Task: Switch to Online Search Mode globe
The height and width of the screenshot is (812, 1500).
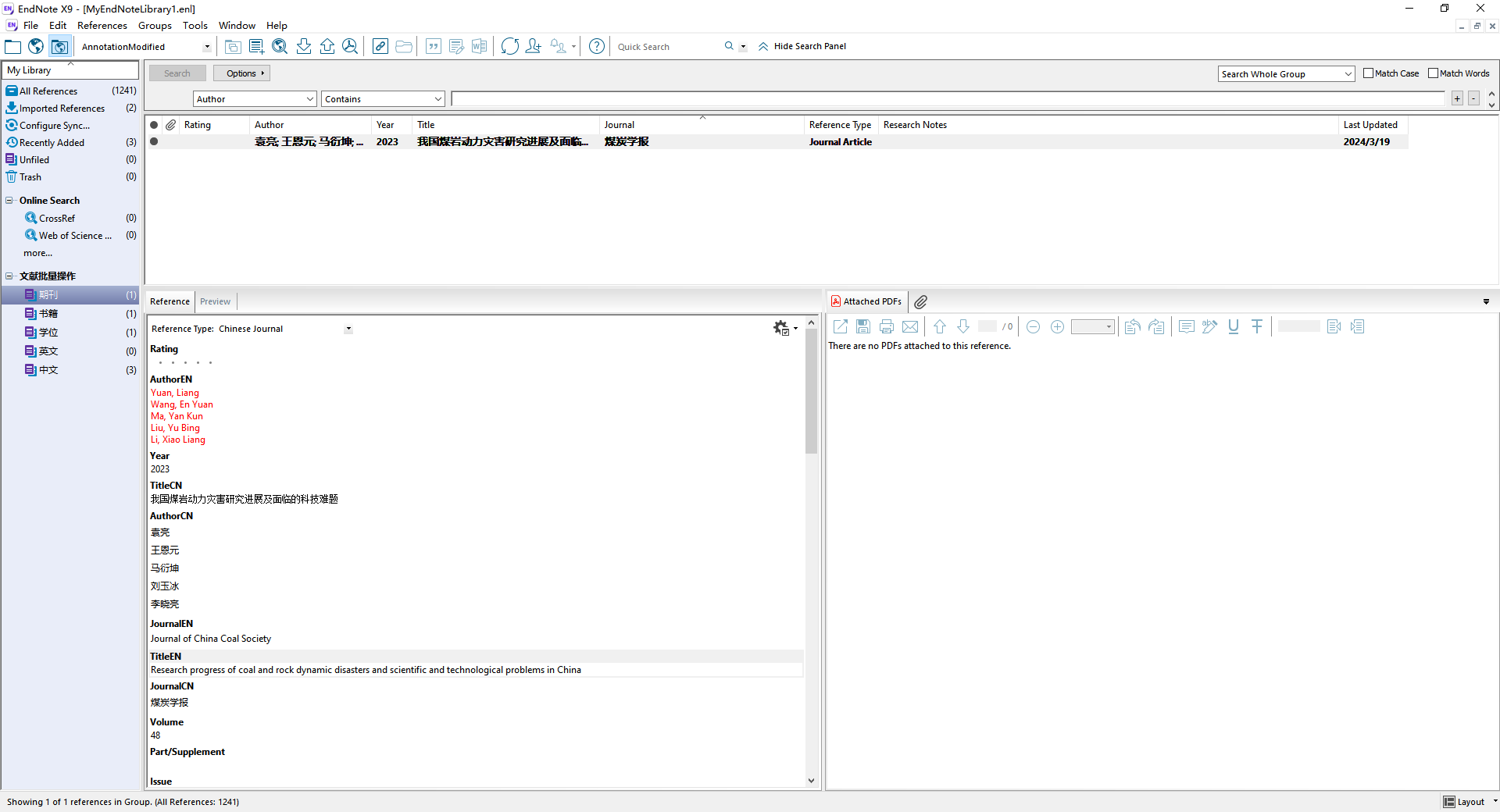Action: pos(36,47)
